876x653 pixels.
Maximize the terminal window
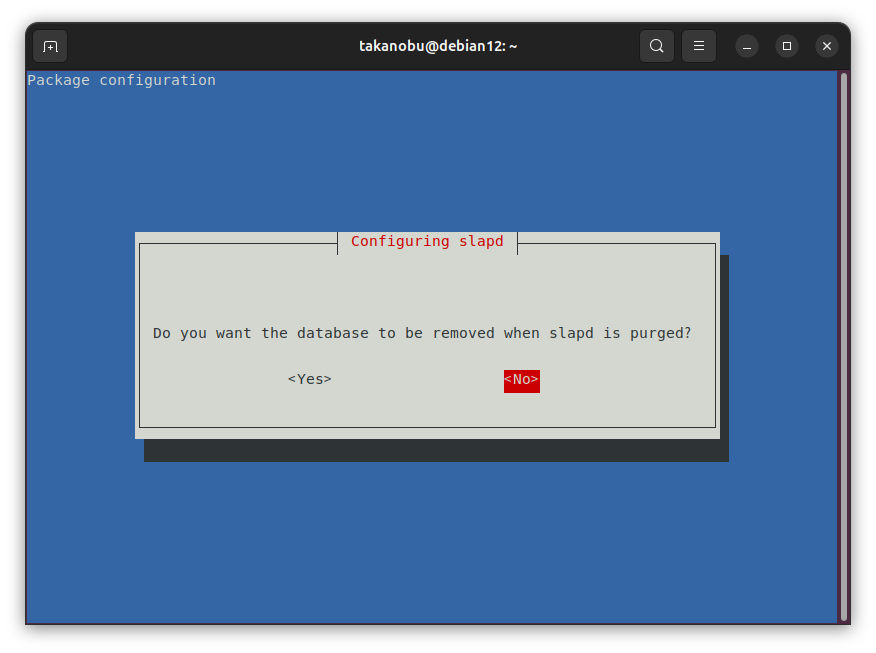(787, 46)
